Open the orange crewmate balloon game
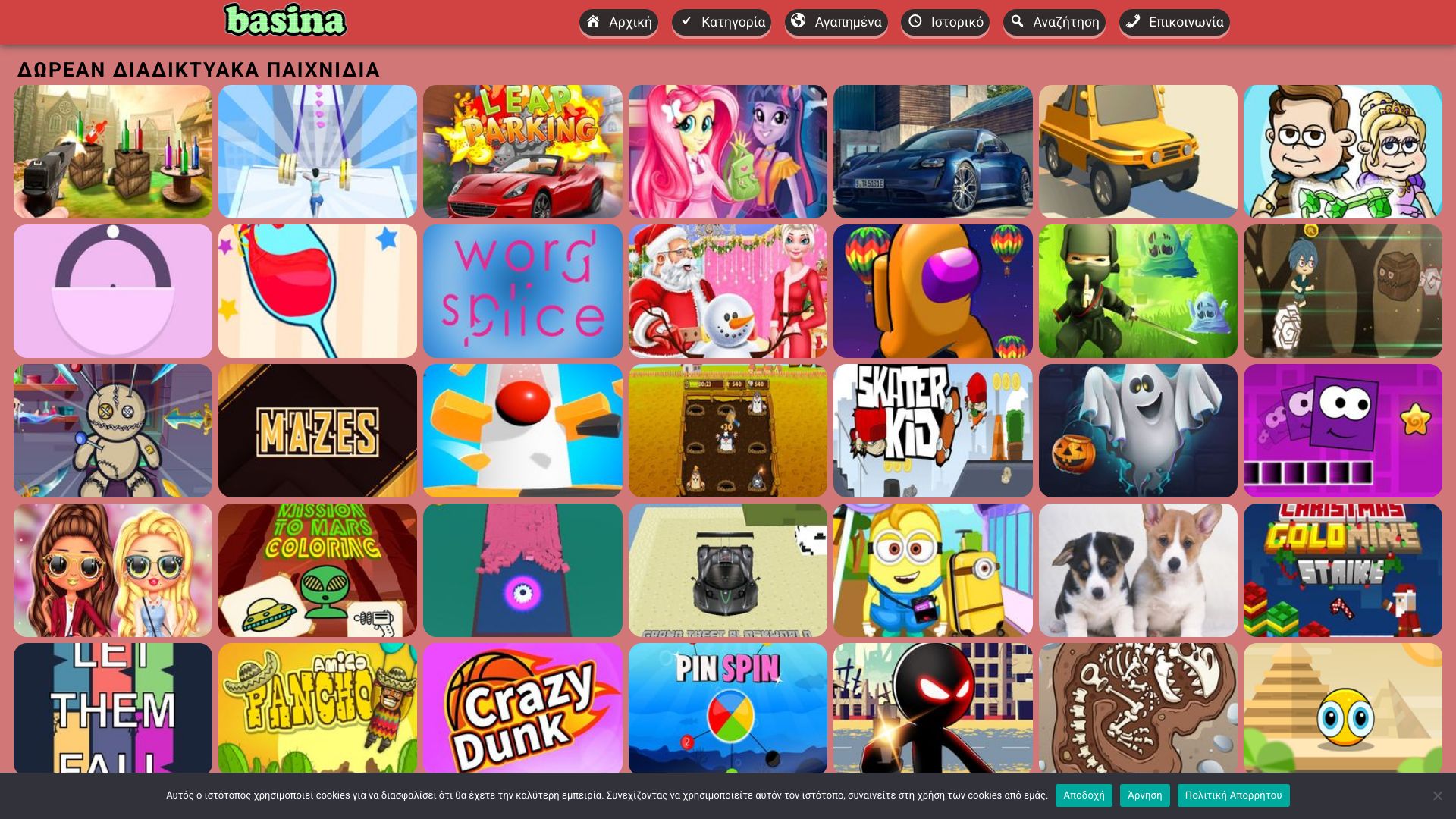The image size is (1456, 819). [x=933, y=291]
